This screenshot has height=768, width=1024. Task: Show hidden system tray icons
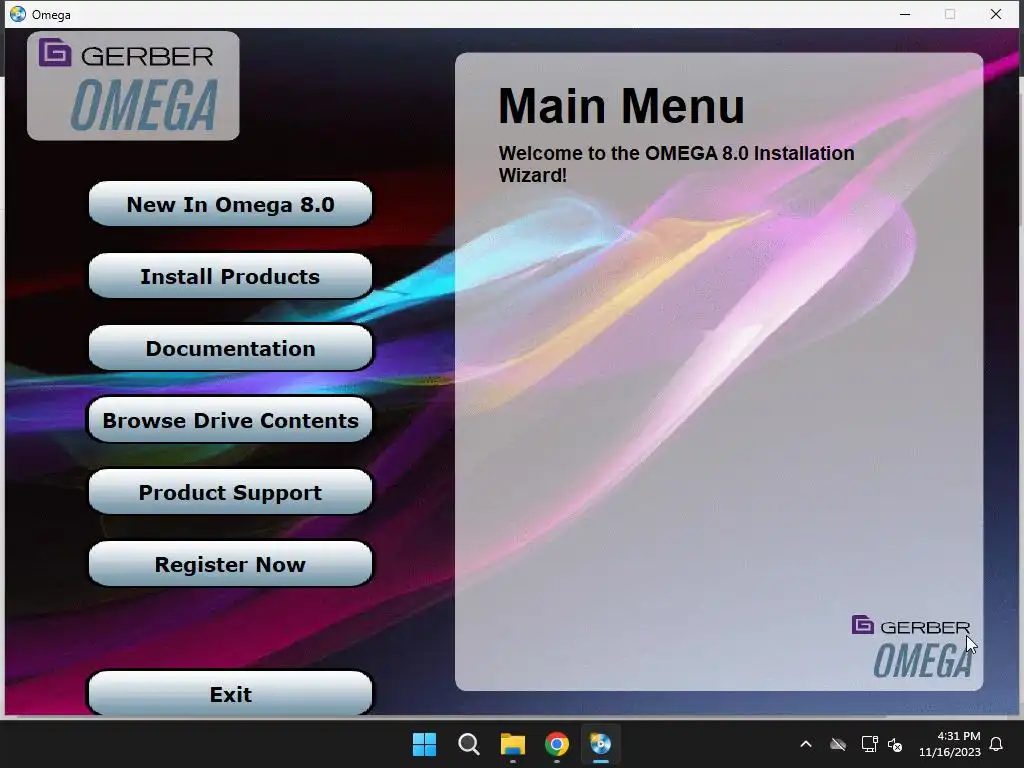(x=806, y=744)
